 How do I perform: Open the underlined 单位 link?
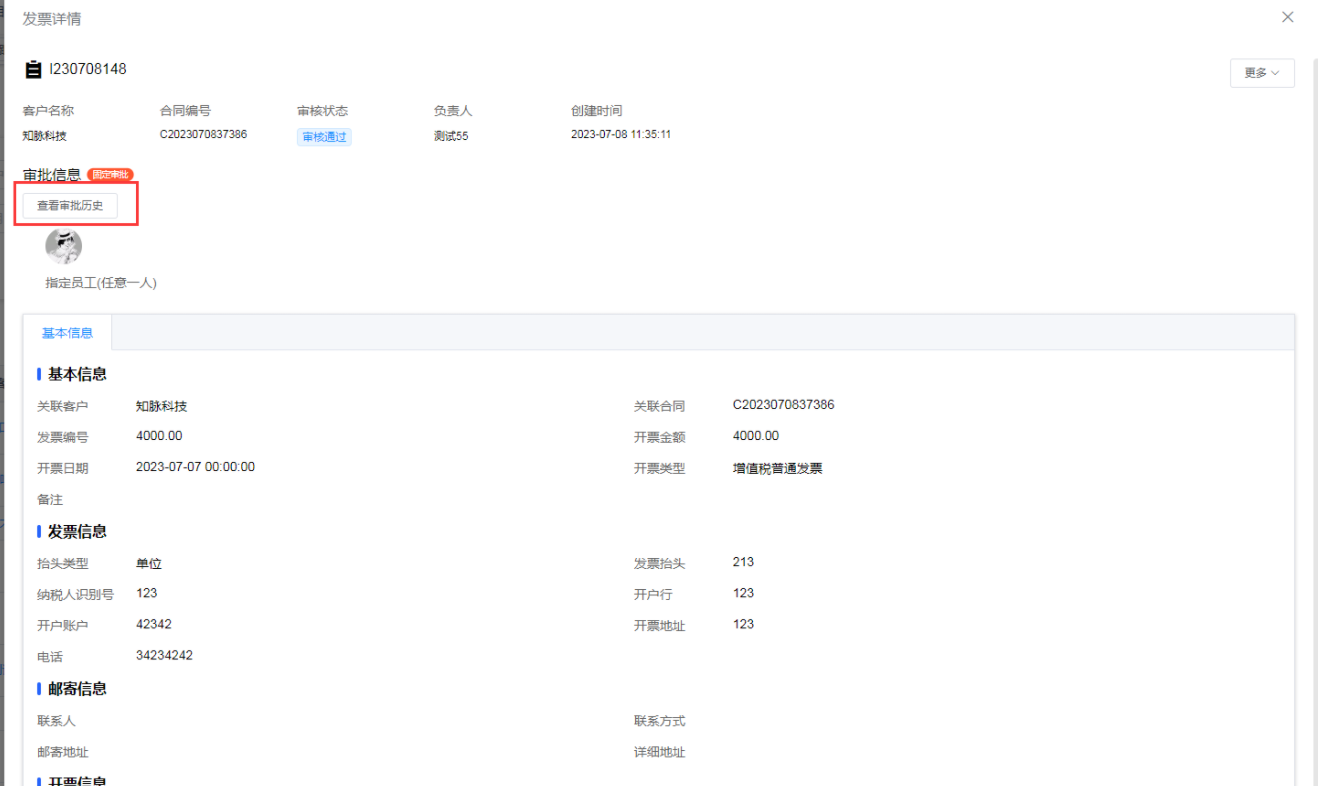(x=149, y=563)
